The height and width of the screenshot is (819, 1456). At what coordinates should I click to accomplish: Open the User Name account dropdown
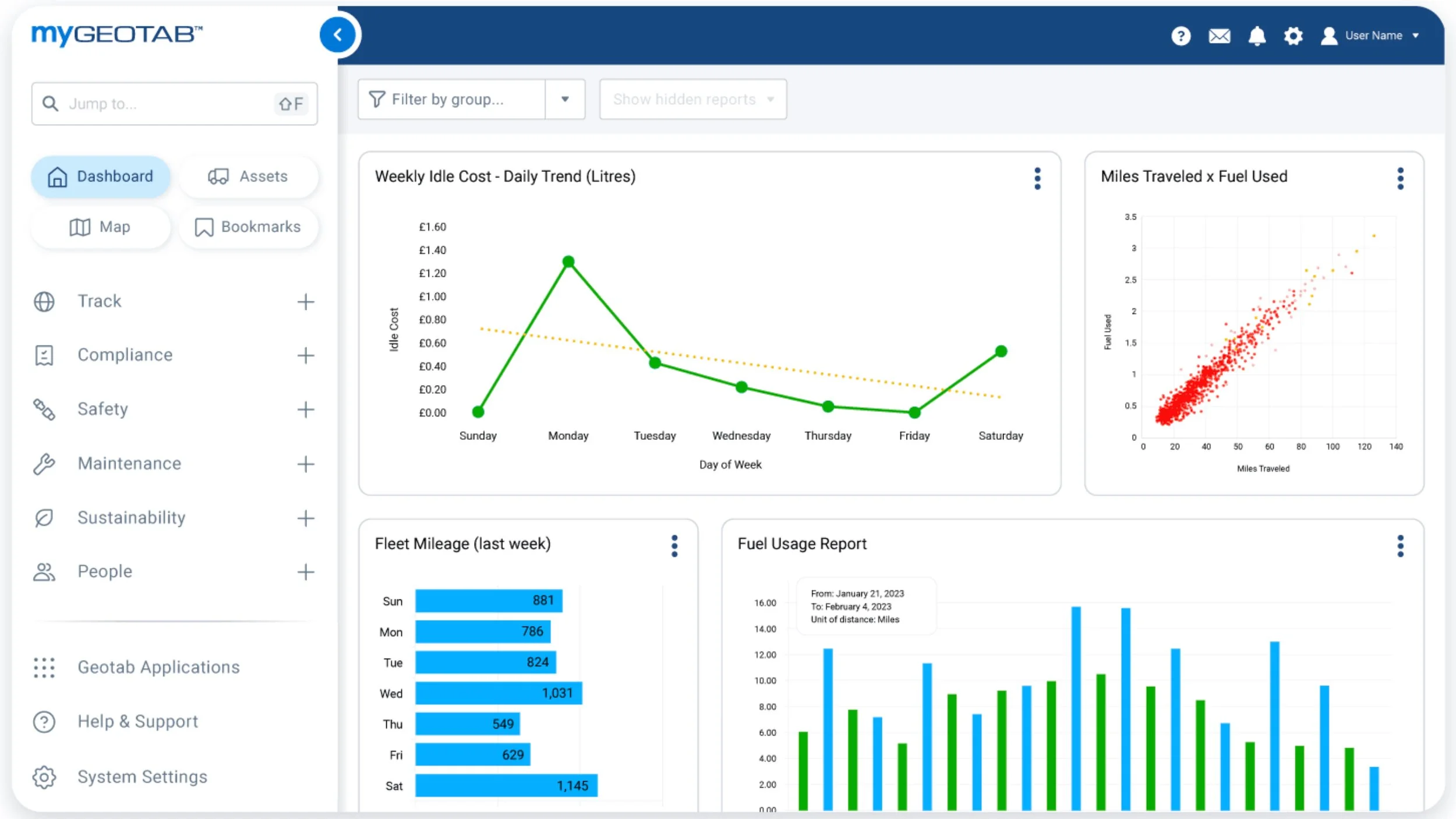click(1373, 36)
